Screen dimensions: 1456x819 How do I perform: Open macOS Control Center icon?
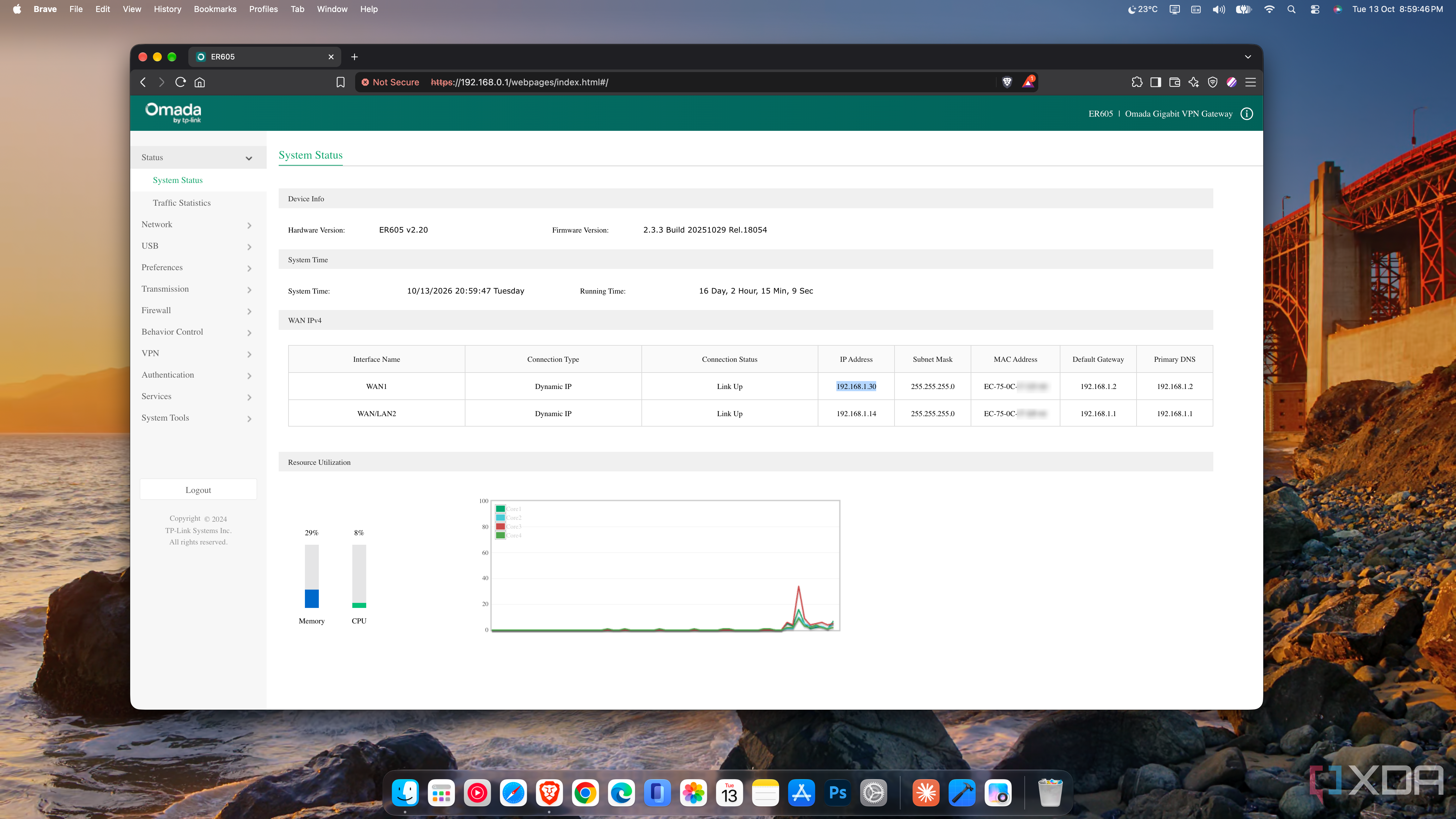1315,9
